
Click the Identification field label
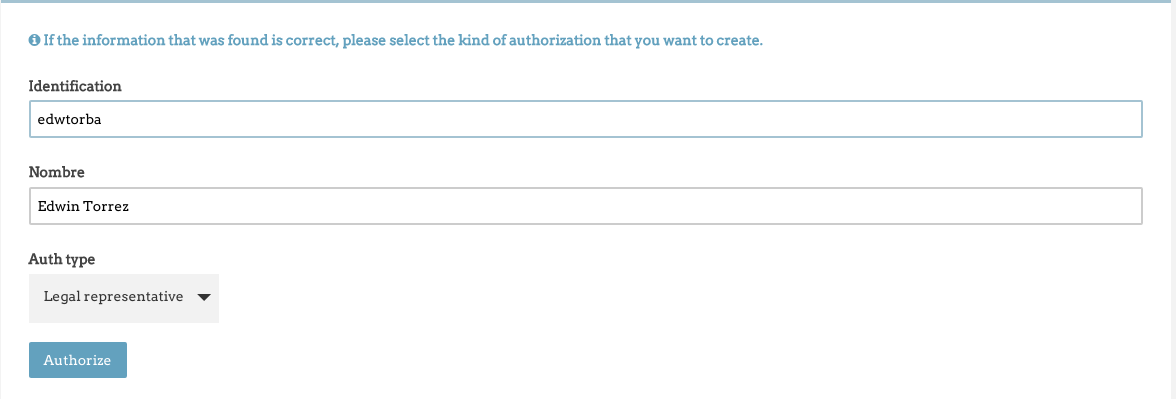[75, 86]
